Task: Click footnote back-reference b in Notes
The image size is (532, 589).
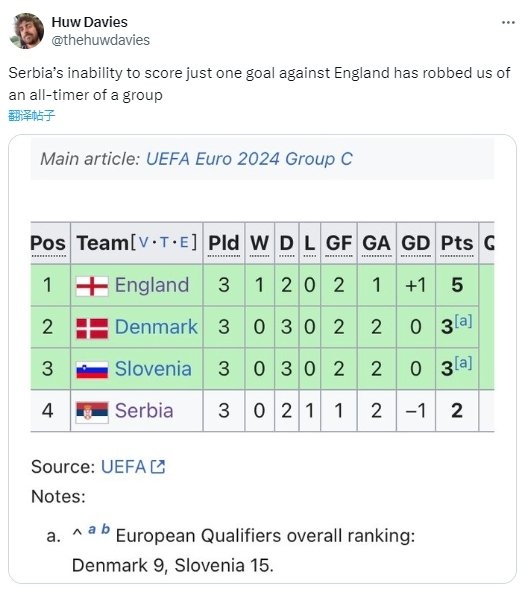Action: tap(106, 529)
